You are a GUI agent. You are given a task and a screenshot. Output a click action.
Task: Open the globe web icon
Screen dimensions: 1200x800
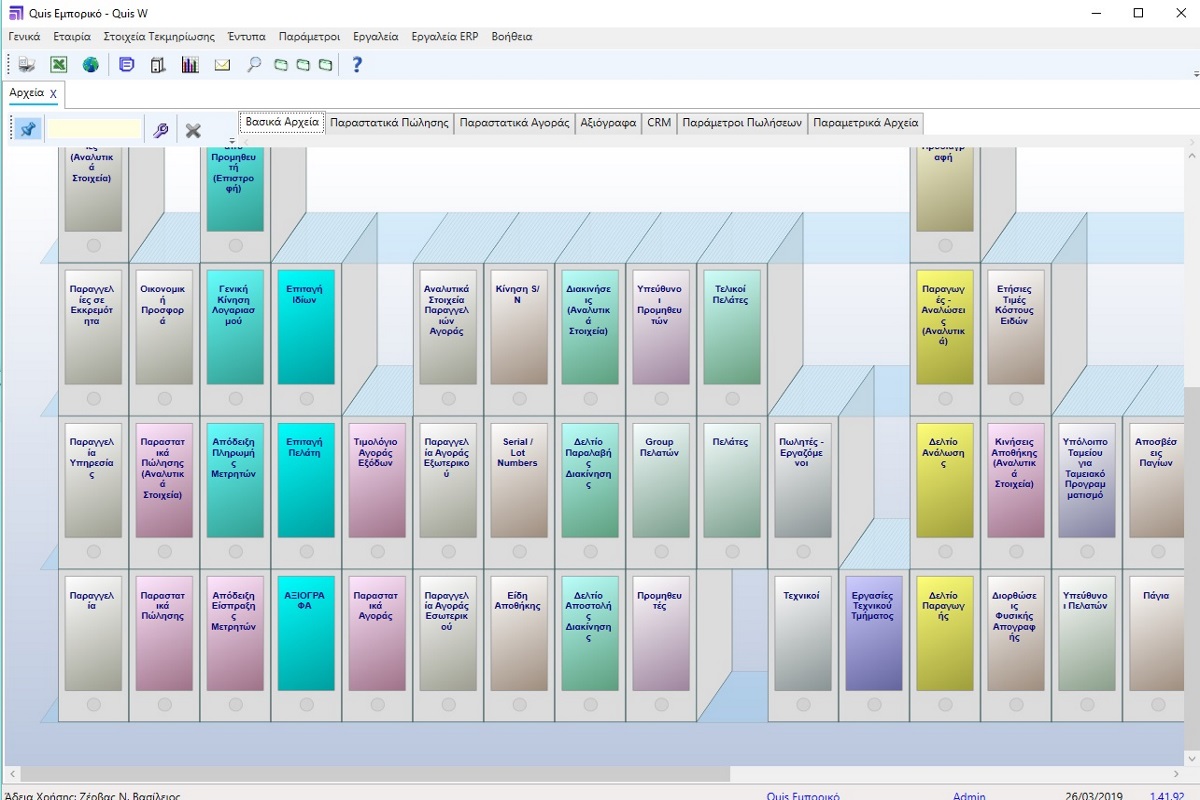(x=91, y=65)
